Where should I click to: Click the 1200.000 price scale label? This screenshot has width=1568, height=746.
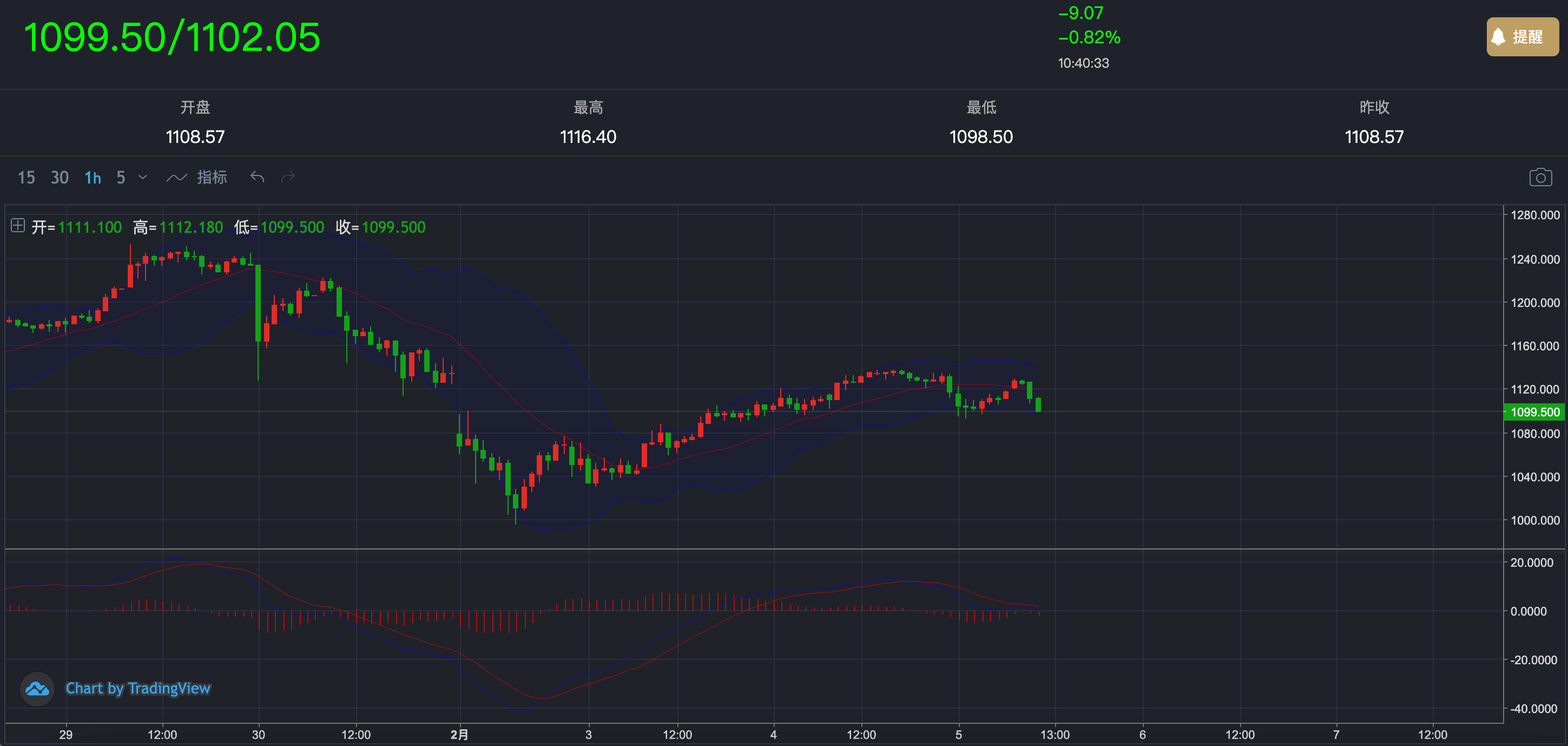coord(1534,303)
